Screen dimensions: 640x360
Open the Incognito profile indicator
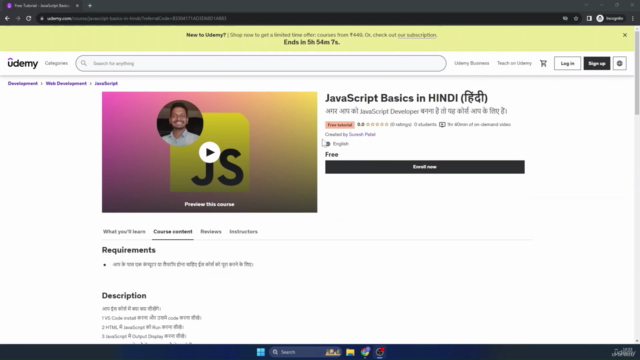pyautogui.click(x=610, y=18)
